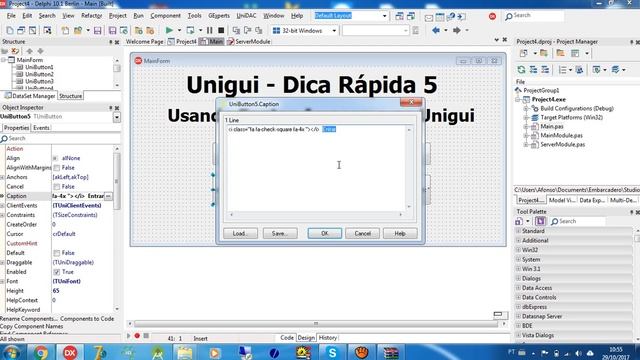Click the green Run button in toolbar
The height and width of the screenshot is (360, 640).
(169, 30)
